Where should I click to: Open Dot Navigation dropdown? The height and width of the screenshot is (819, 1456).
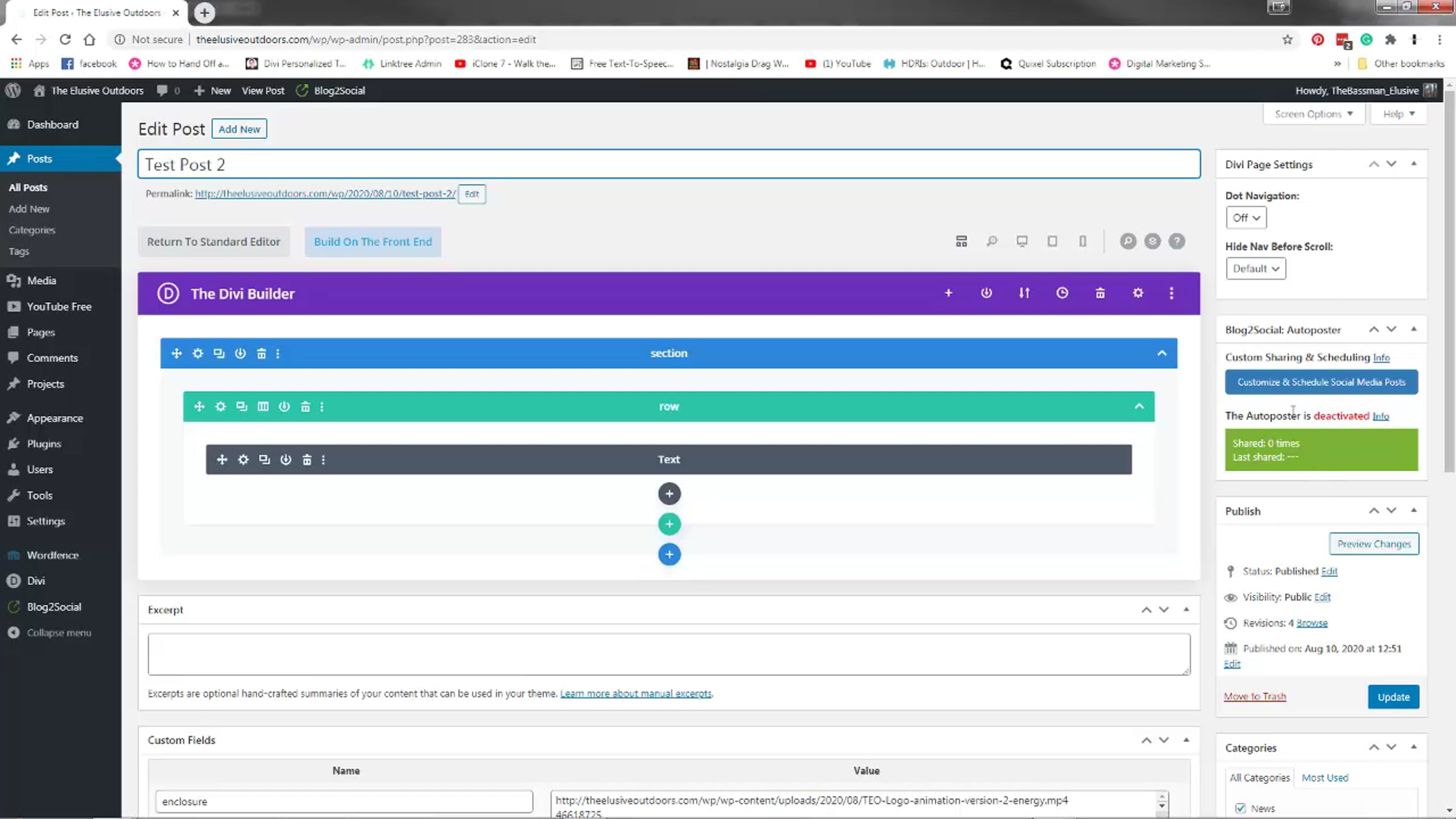point(1246,218)
